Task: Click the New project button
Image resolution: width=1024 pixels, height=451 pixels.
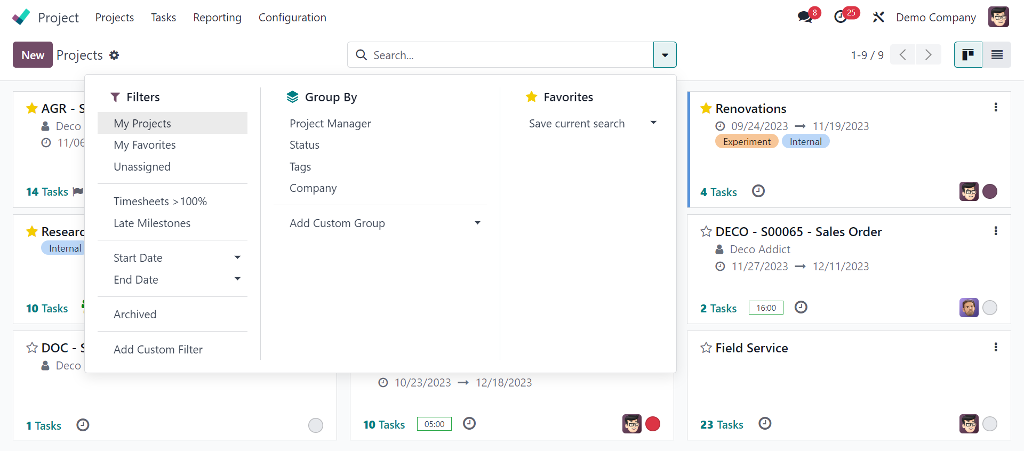Action: [33, 55]
